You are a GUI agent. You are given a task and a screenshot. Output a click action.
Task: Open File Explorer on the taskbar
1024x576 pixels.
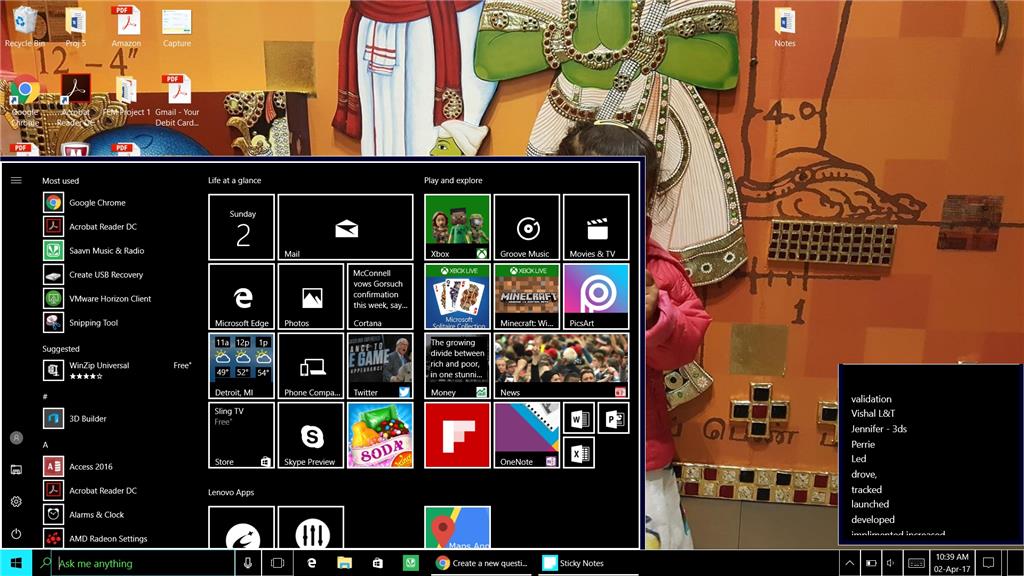click(x=344, y=563)
